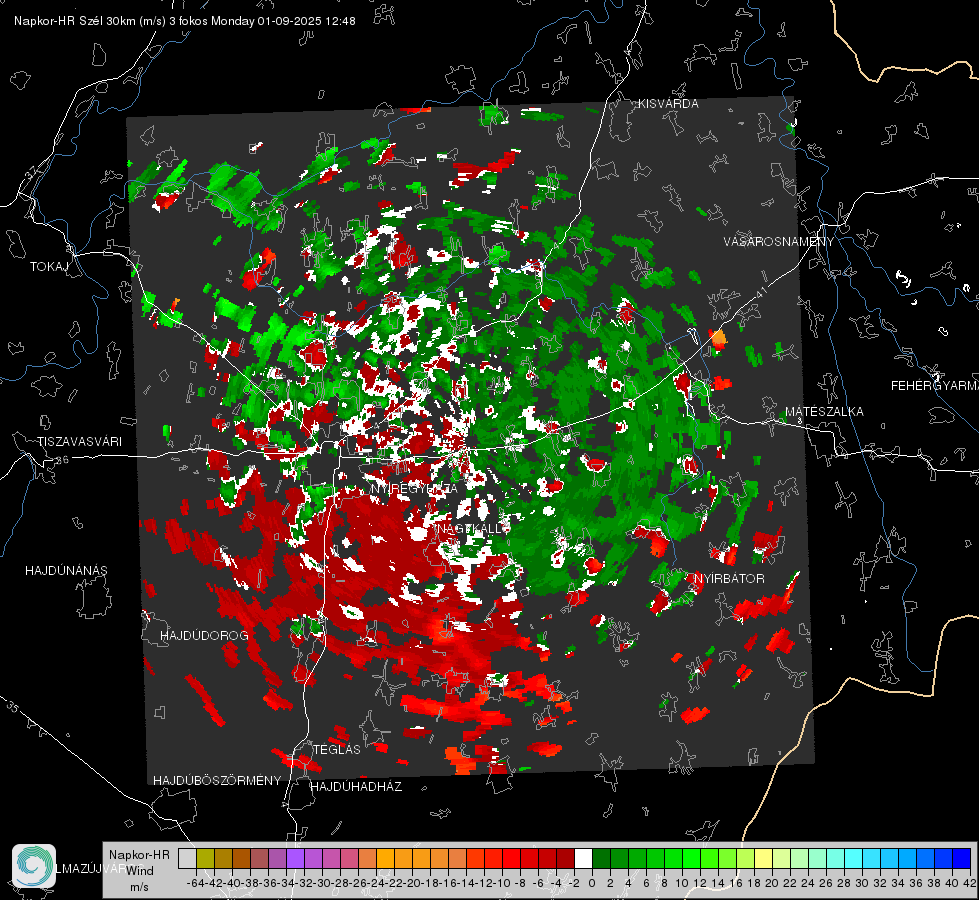The image size is (979, 900).
Task: Select the 'HAJDÚDOROG' label
Action: pyautogui.click(x=204, y=635)
